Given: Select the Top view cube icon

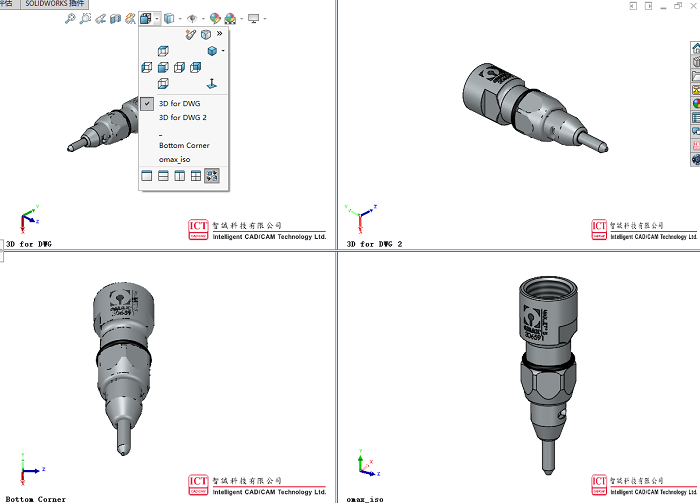Looking at the screenshot, I should [x=163, y=51].
